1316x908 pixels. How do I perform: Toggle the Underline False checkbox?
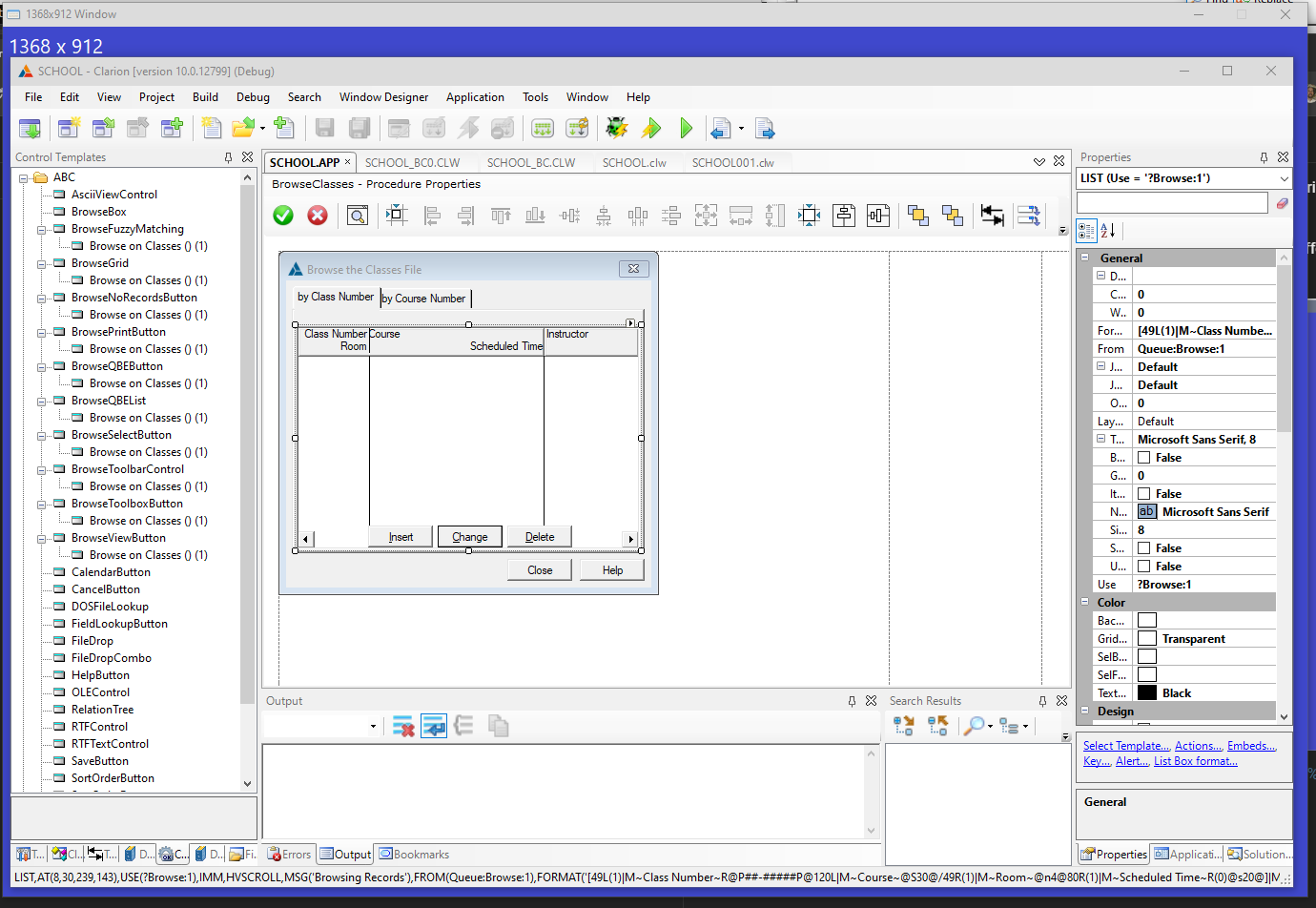pyautogui.click(x=1144, y=567)
